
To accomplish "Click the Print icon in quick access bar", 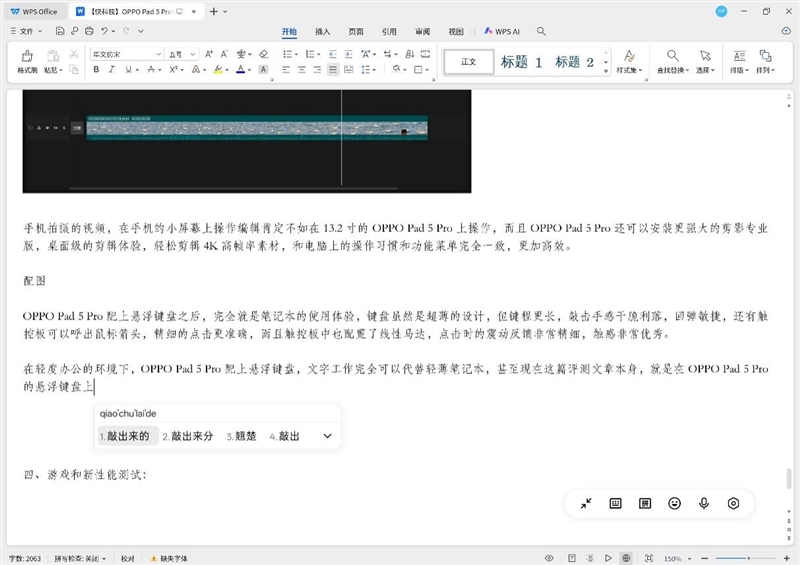I will pos(89,31).
